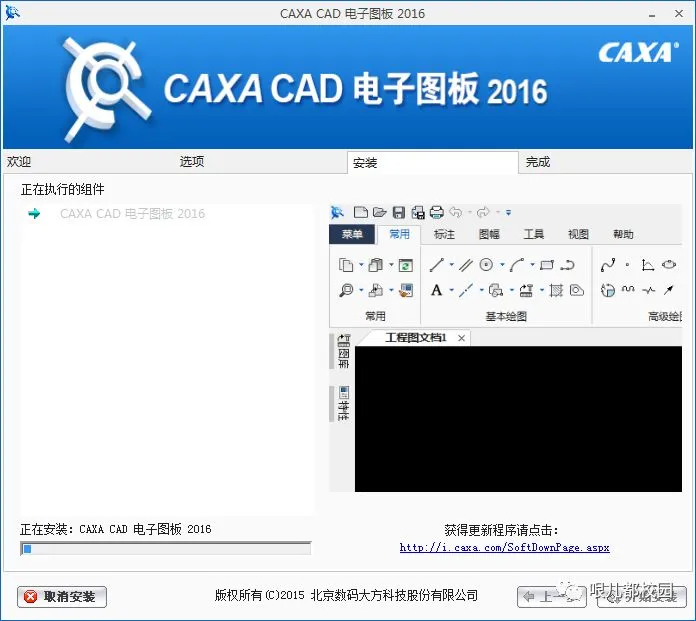This screenshot has width=696, height=621.
Task: Expand the Text tool dropdown arrow in the preview
Action: click(451, 290)
